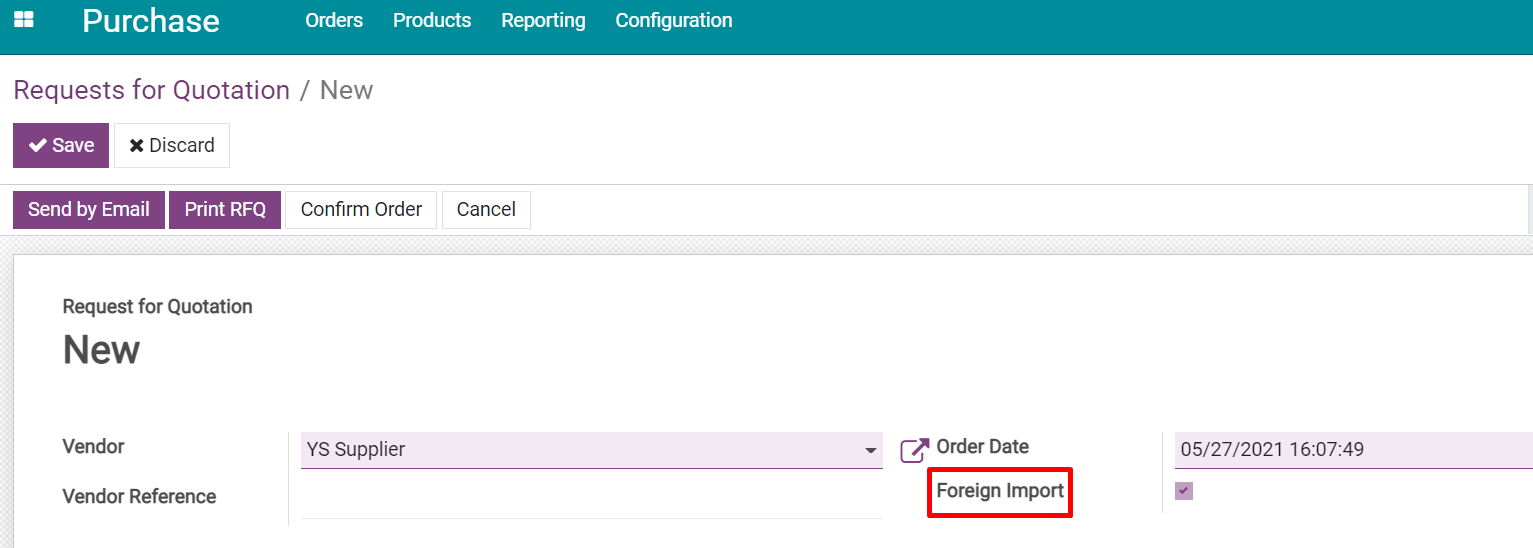Click the Foreign Import label
The image size is (1533, 548).
coord(1000,491)
